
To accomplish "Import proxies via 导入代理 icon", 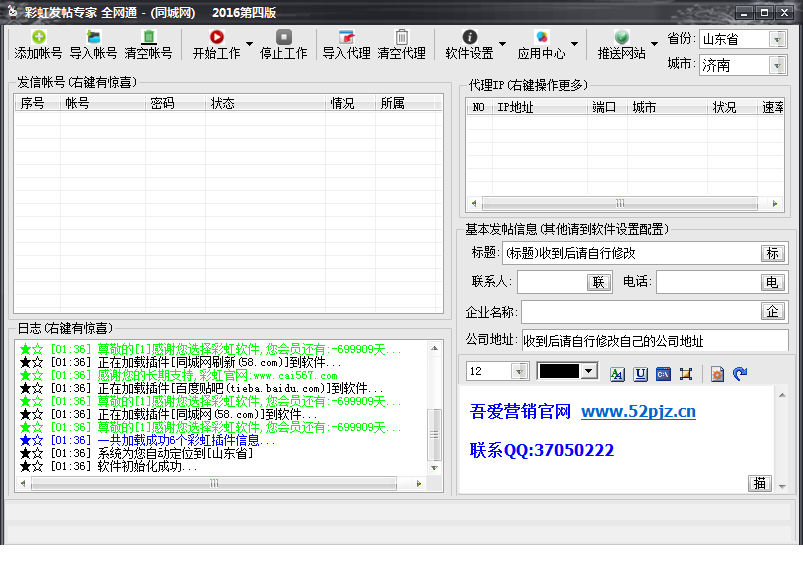I will click(347, 37).
